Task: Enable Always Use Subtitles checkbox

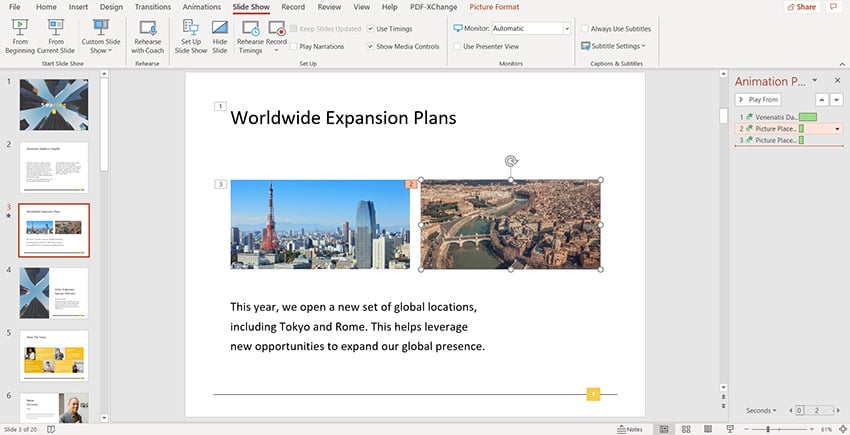Action: tap(585, 29)
